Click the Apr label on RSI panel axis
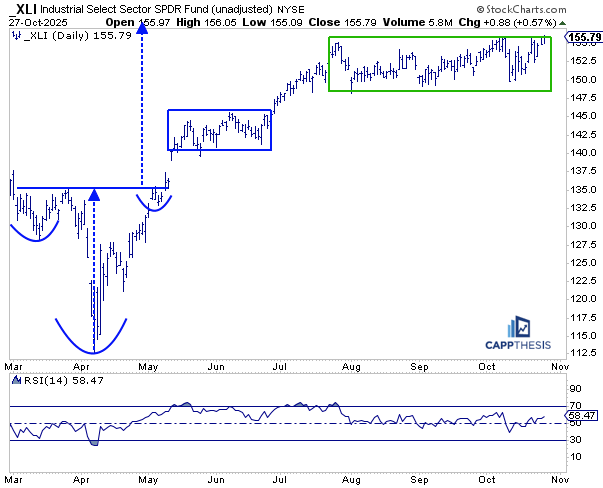The width and height of the screenshot is (603, 488). pos(81,480)
